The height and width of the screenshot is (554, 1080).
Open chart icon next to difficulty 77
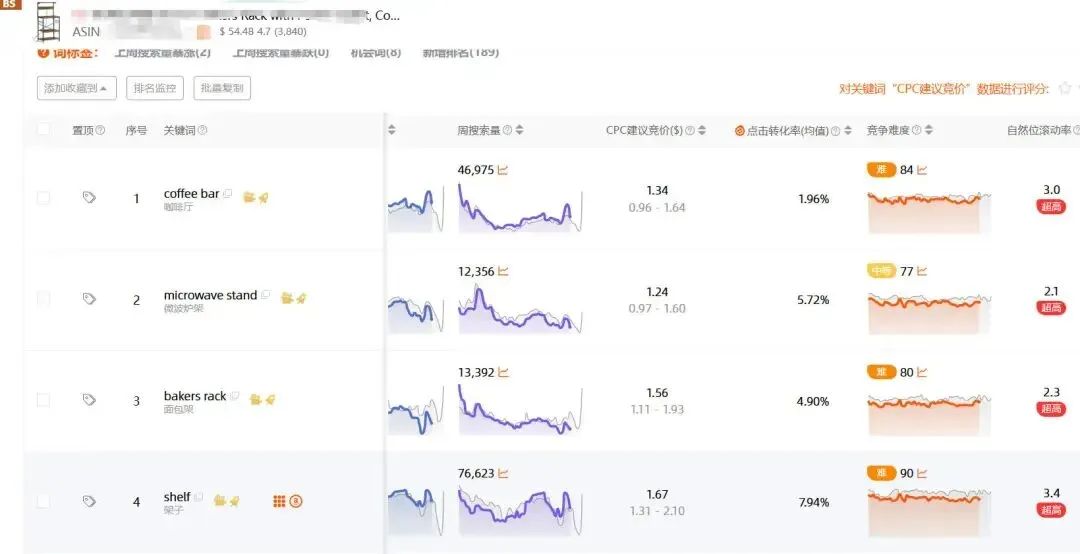pyautogui.click(x=922, y=271)
